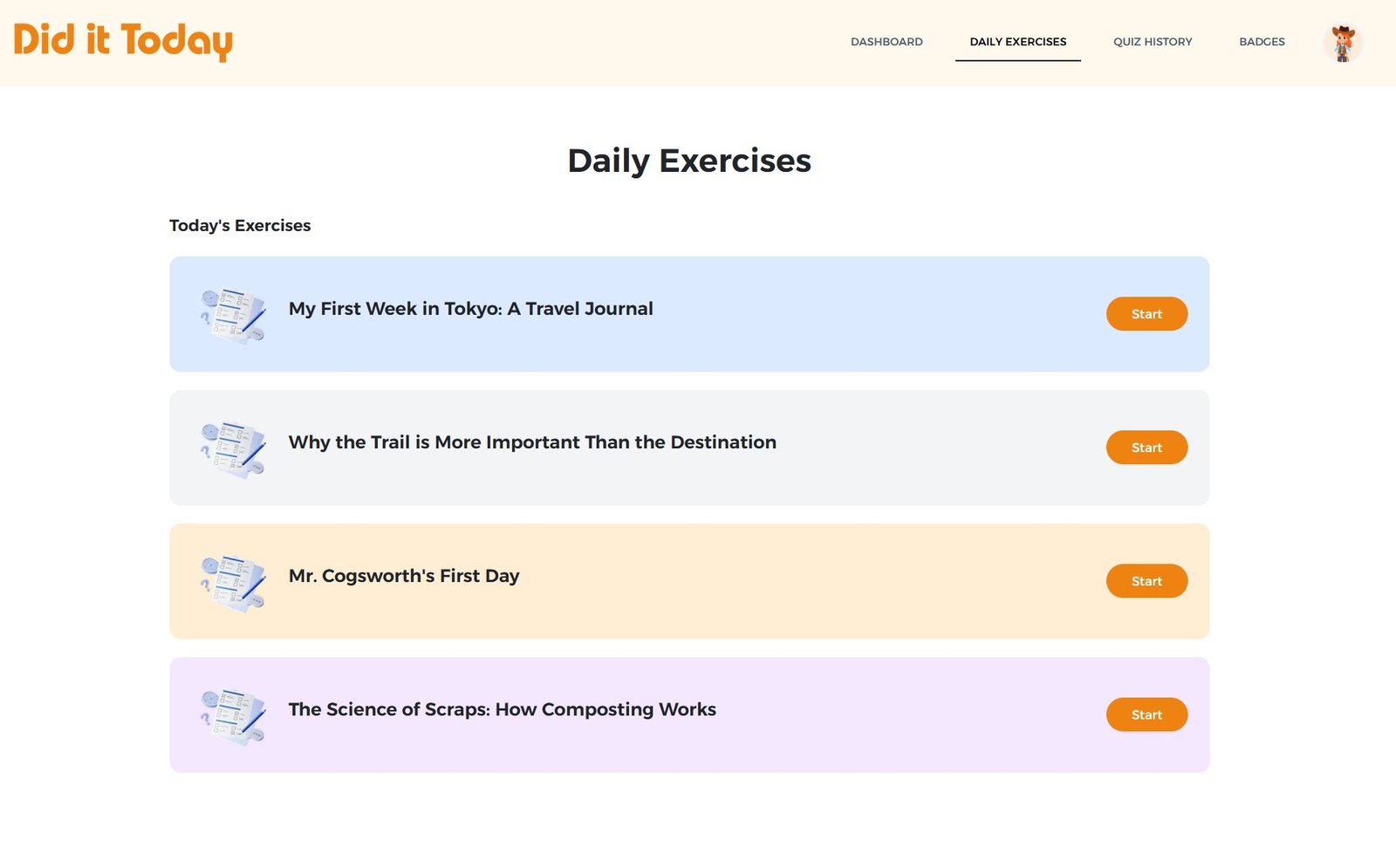Click the Tokyo Travel Journal exercise icon

click(233, 315)
